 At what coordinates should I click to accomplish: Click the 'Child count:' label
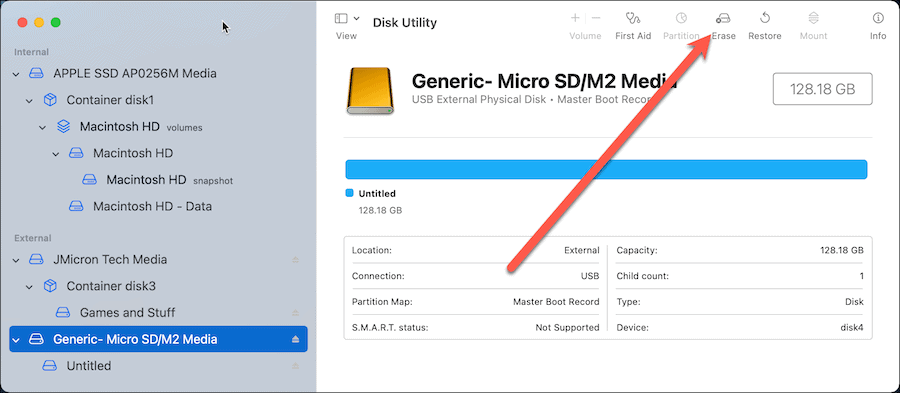click(642, 276)
